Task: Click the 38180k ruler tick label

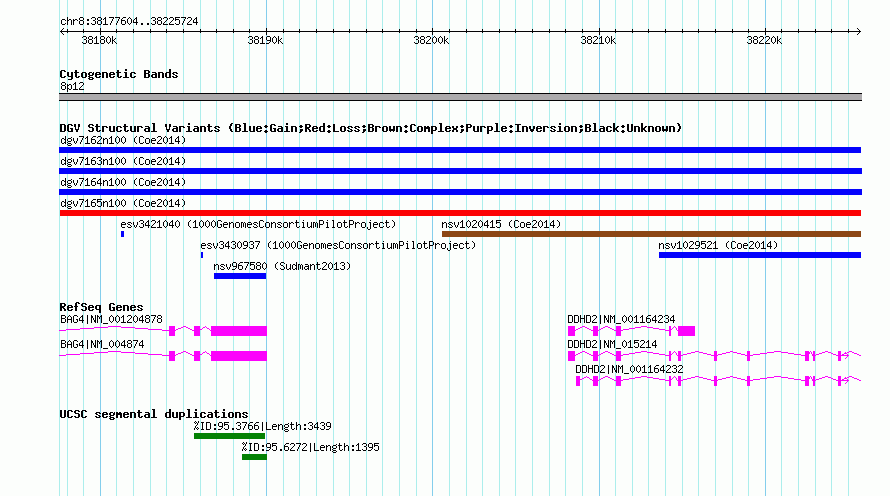Action: (x=99, y=40)
